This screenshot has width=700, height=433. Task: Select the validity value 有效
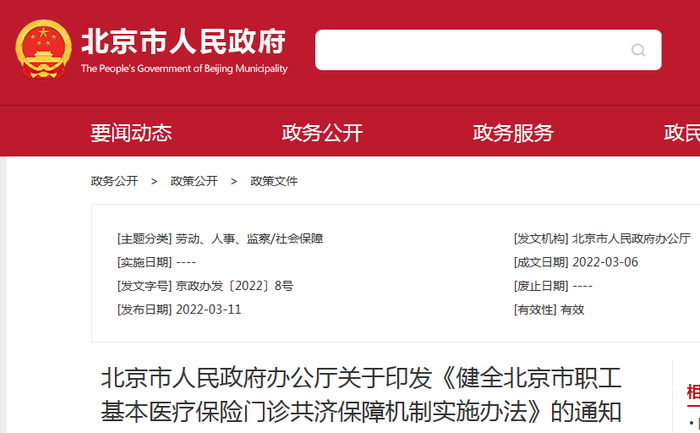(572, 309)
